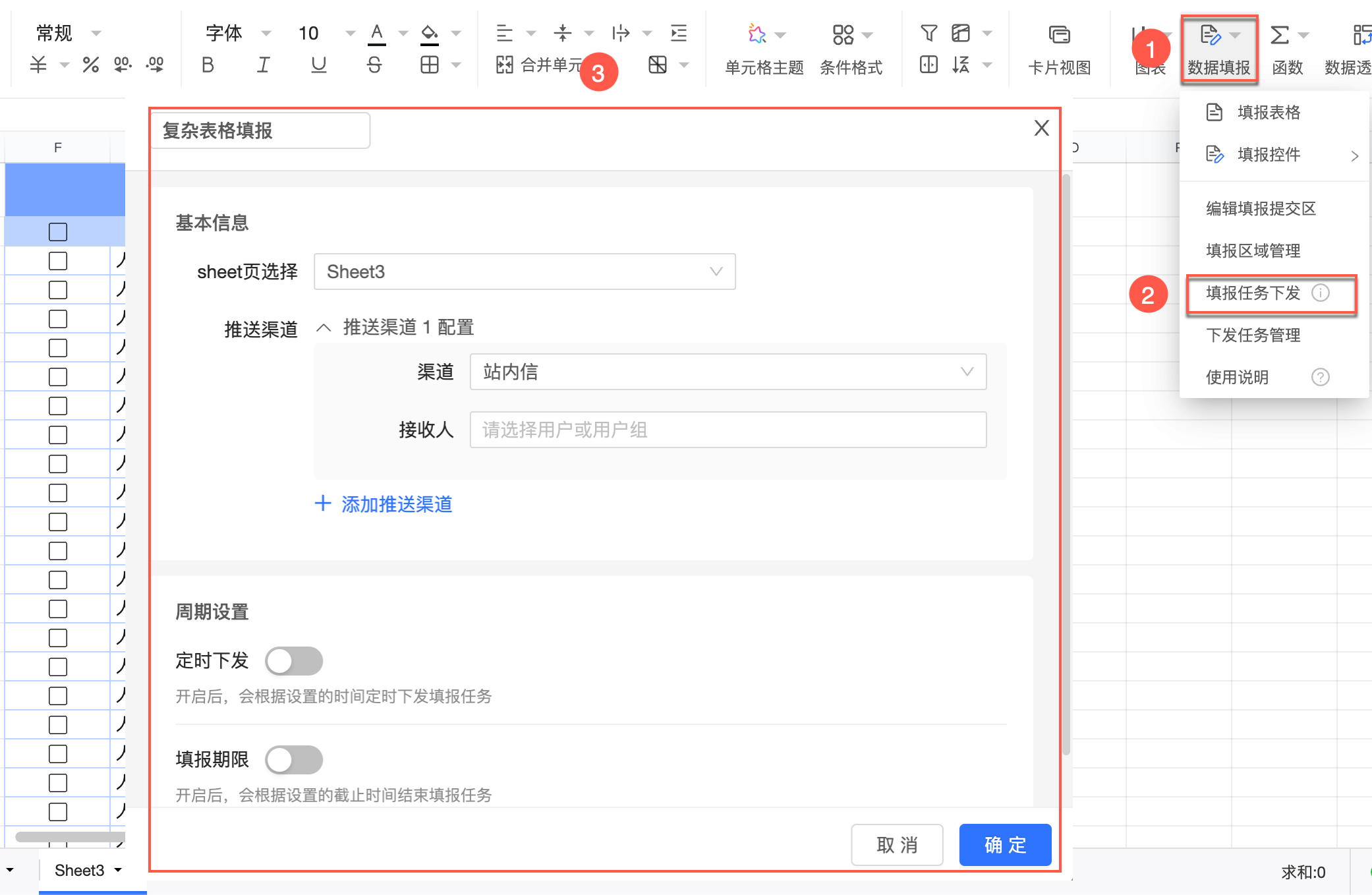Screen dimensions: 1372x895
Task: Close the dialog with the X button
Action: point(1041,128)
